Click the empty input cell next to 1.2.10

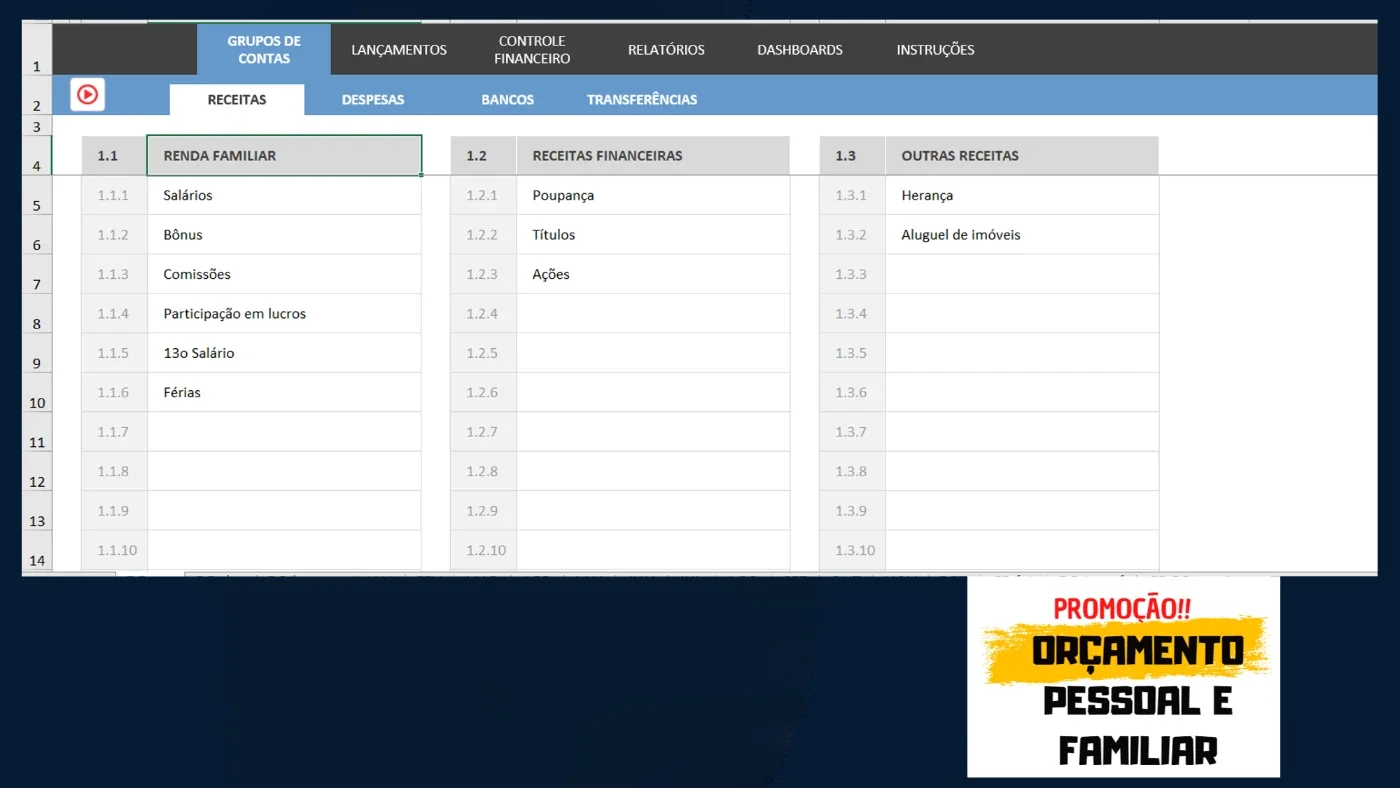(653, 551)
